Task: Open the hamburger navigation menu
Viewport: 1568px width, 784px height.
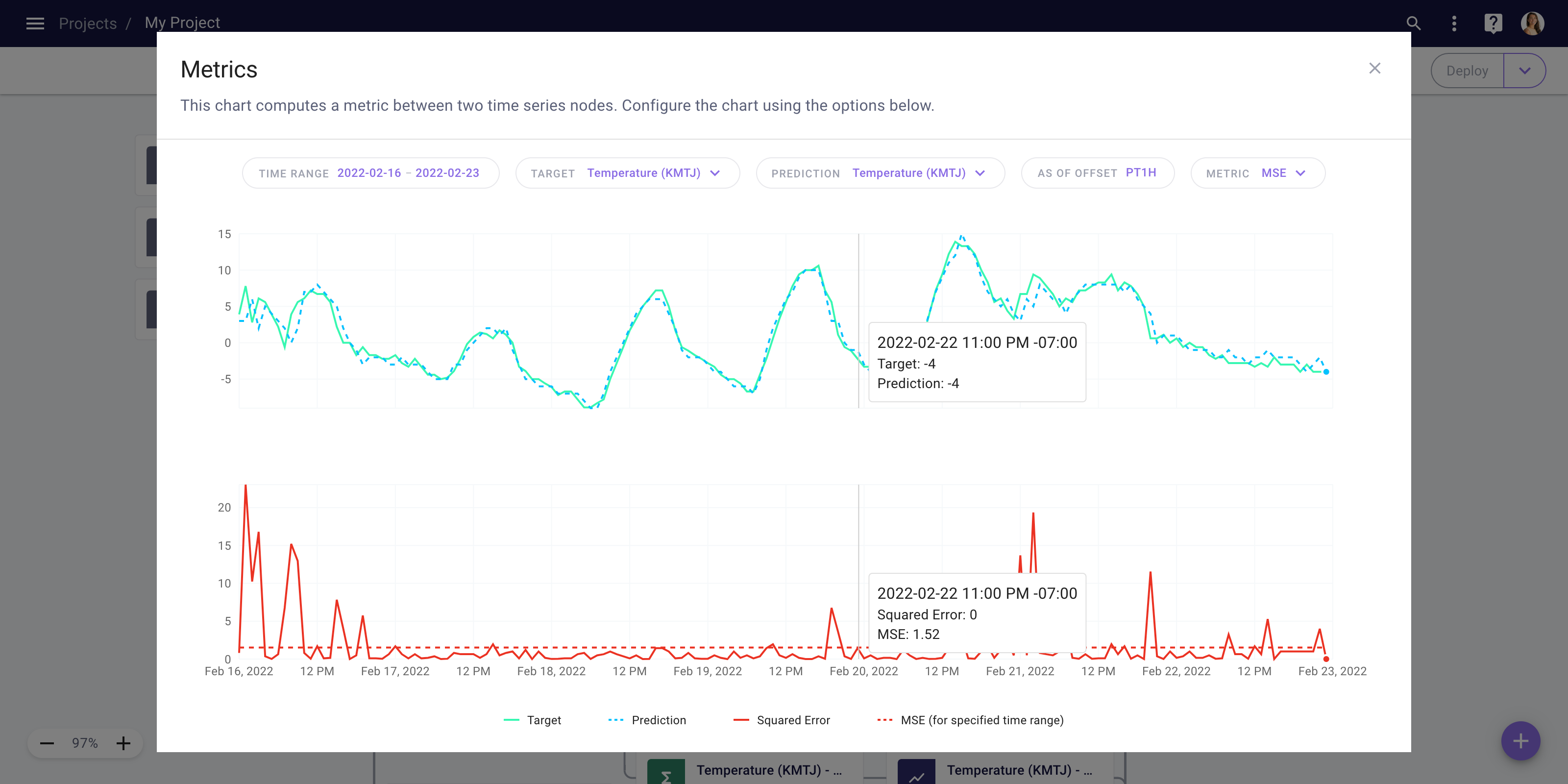Action: click(x=35, y=23)
